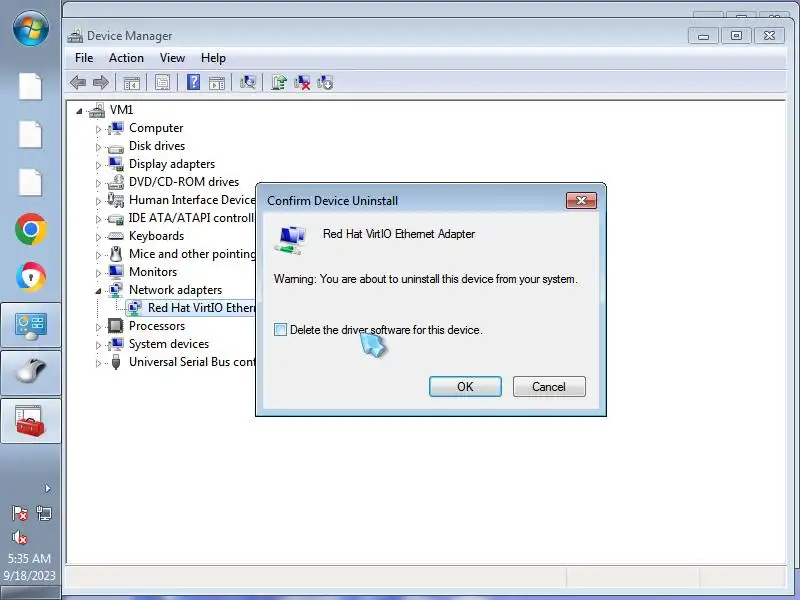The width and height of the screenshot is (800, 600).
Task: Click the Forward arrow in Device Manager toolbar
Action: click(101, 82)
